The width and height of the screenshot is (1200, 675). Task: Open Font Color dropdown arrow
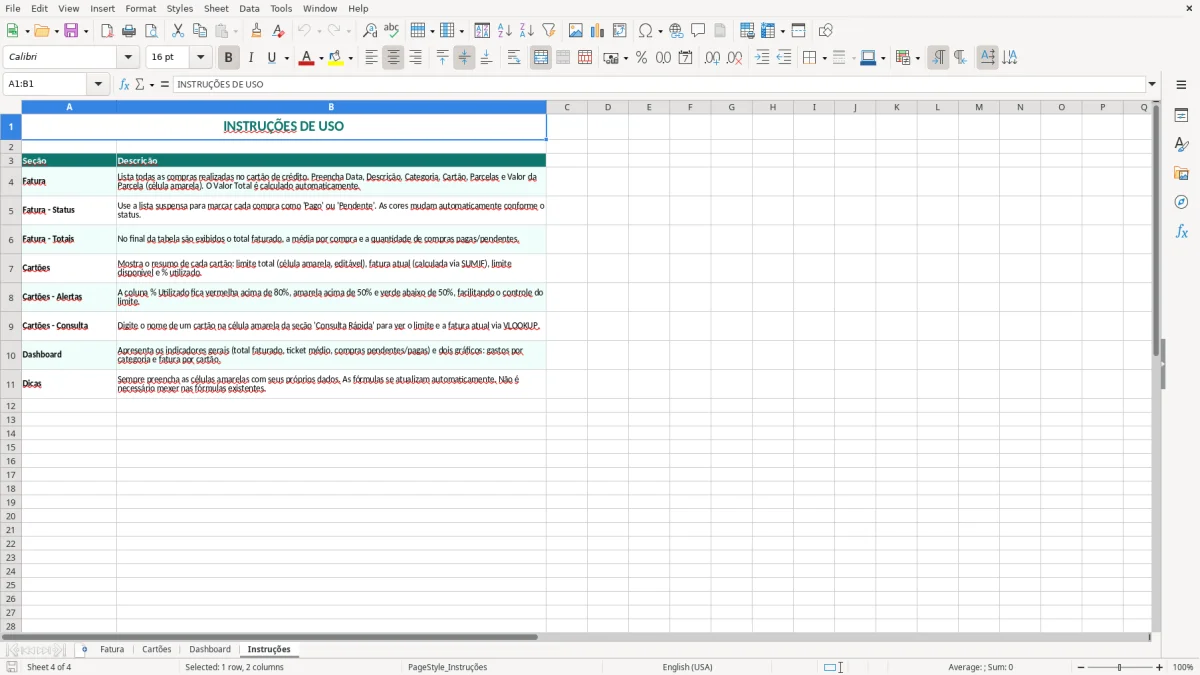pyautogui.click(x=321, y=58)
